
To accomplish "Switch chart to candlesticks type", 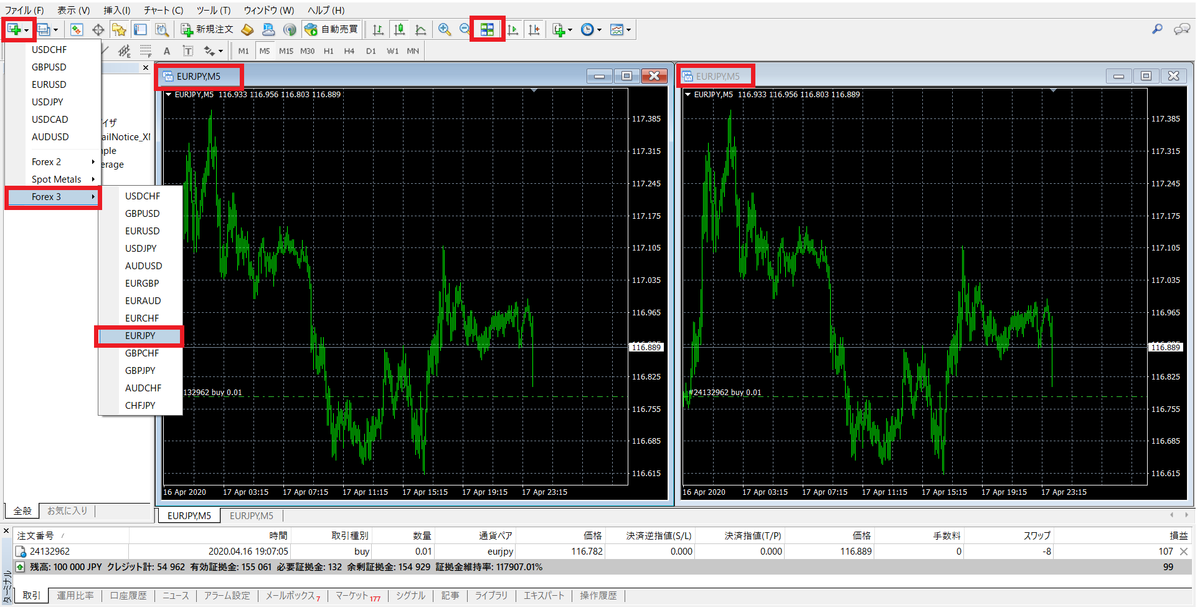I will pyautogui.click(x=400, y=29).
